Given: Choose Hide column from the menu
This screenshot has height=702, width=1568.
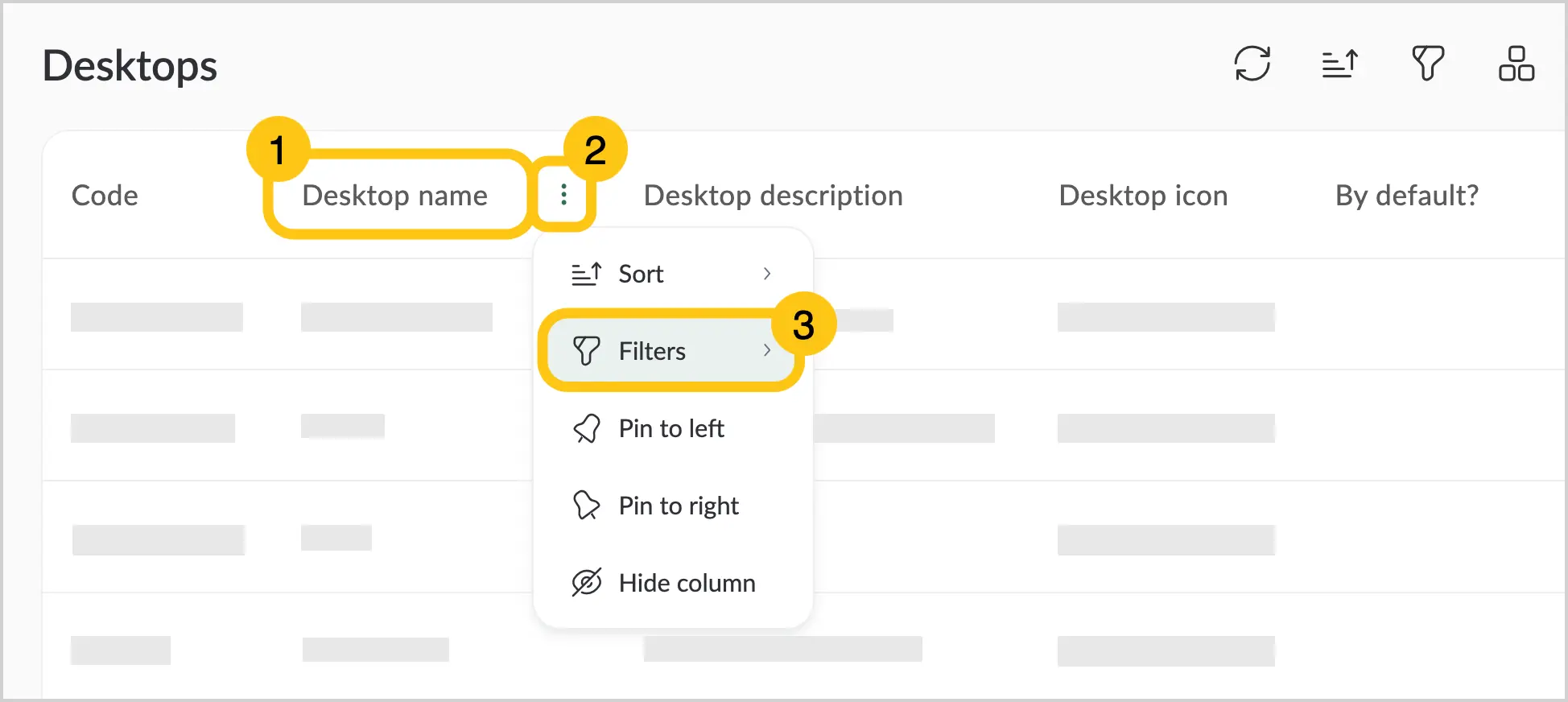Looking at the screenshot, I should pyautogui.click(x=673, y=583).
